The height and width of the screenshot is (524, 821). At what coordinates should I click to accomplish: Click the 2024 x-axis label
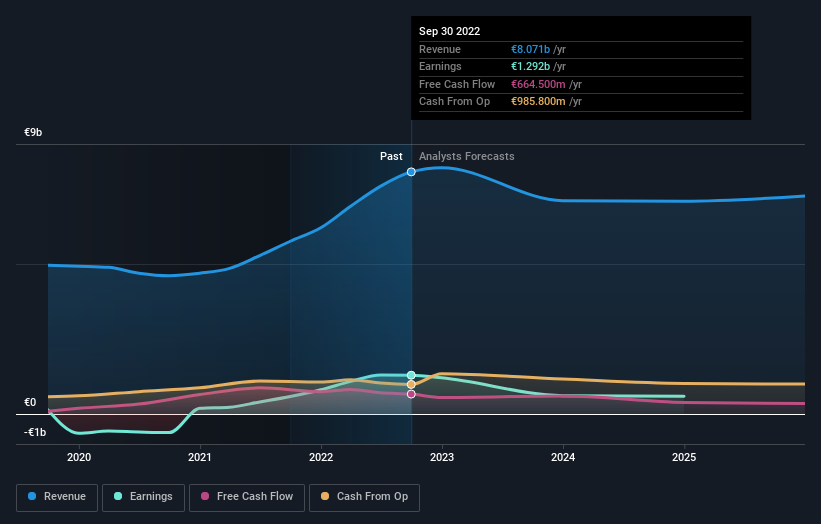(x=563, y=457)
